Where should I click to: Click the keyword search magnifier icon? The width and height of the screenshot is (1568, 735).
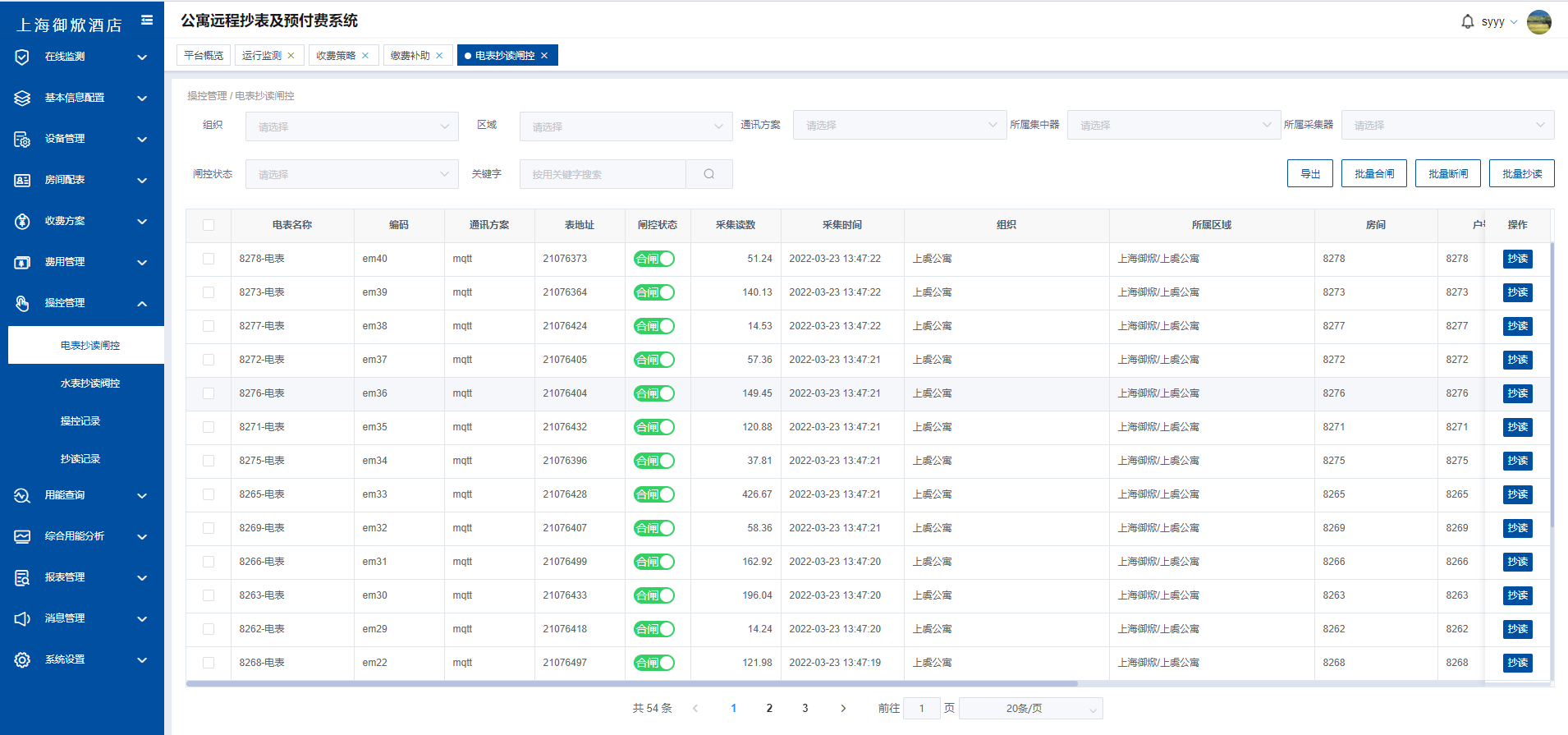(708, 174)
